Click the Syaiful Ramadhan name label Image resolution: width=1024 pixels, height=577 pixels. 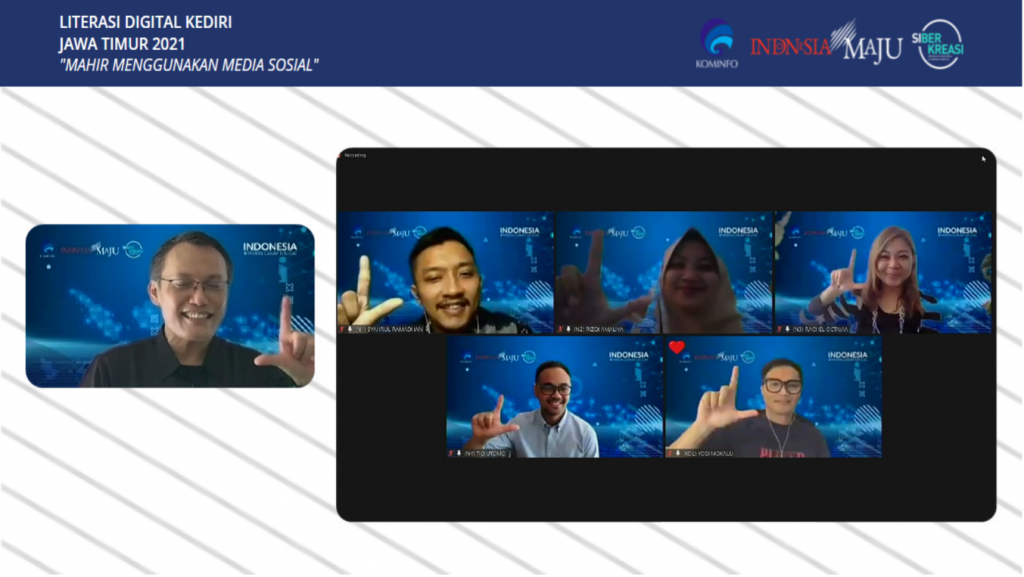(x=390, y=328)
